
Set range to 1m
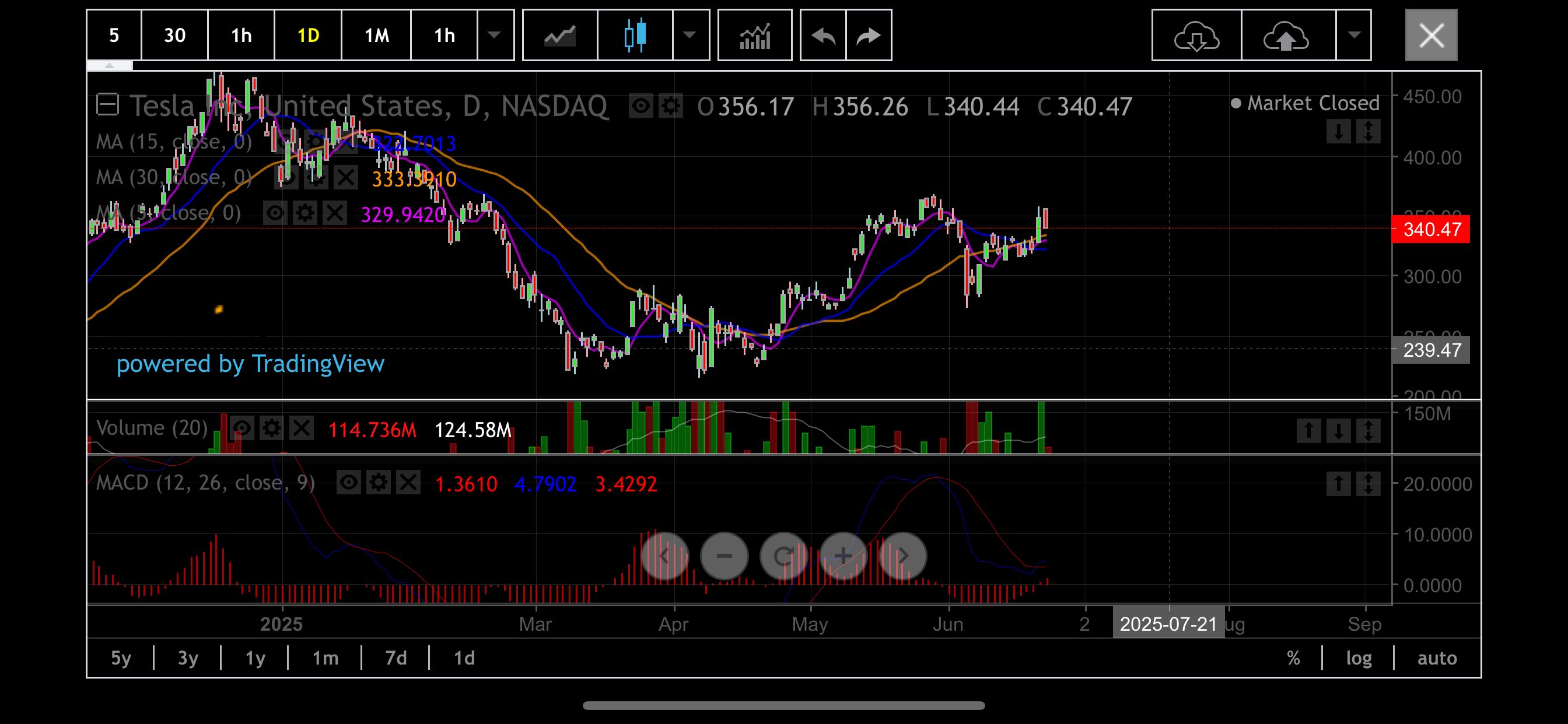click(x=325, y=658)
